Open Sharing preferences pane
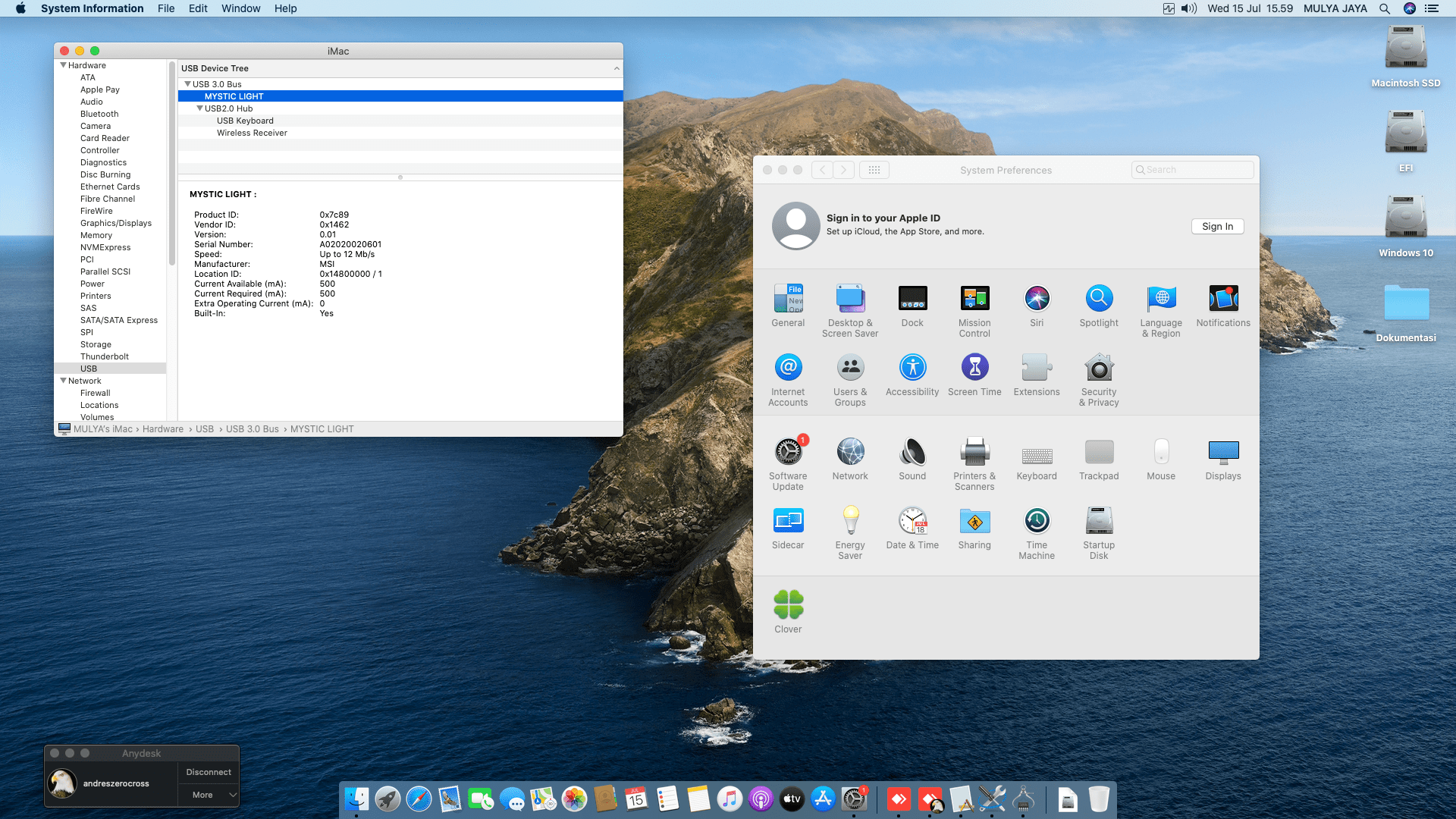This screenshot has height=819, width=1456. click(974, 528)
